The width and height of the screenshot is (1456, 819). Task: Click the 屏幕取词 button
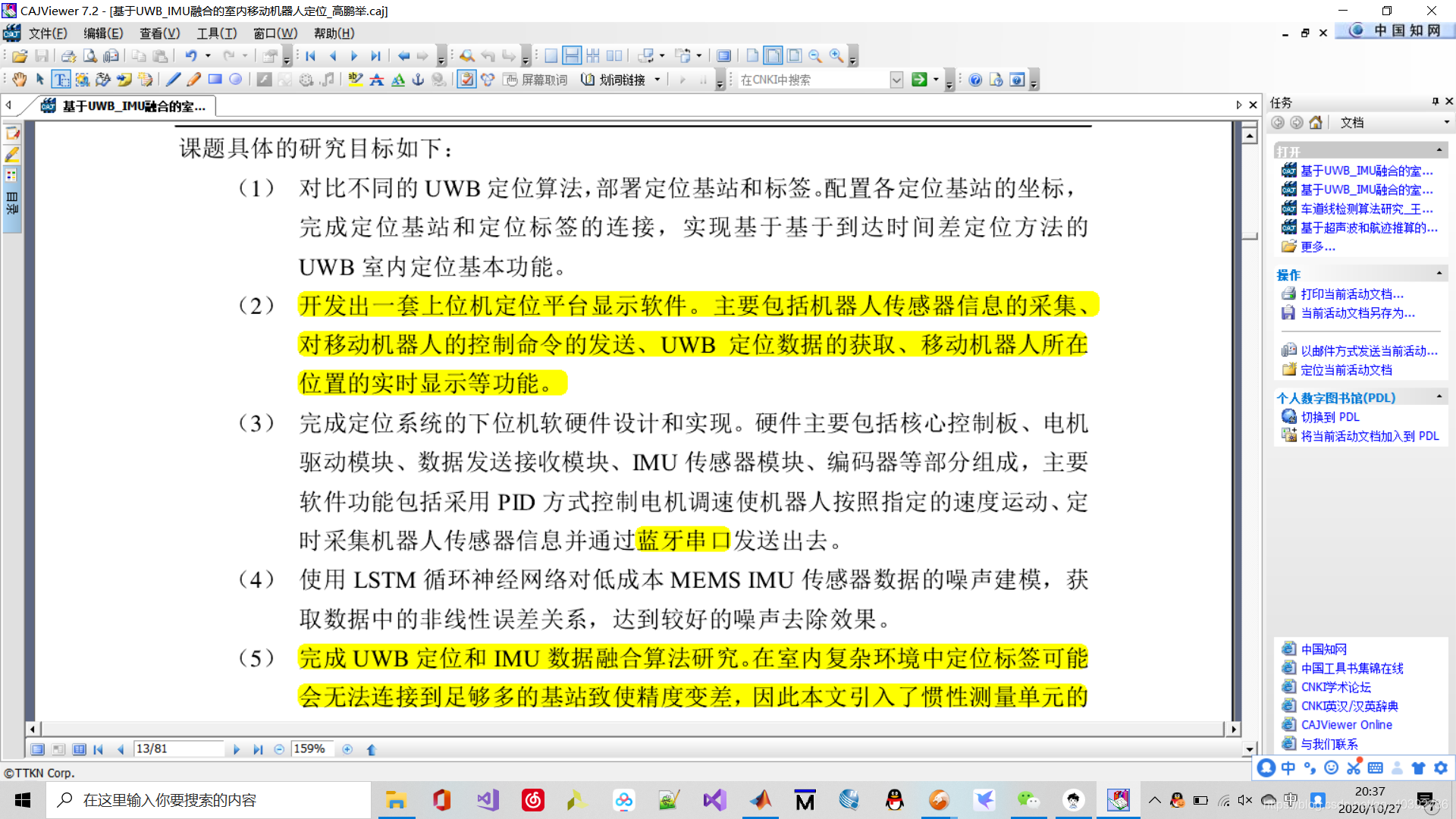535,80
